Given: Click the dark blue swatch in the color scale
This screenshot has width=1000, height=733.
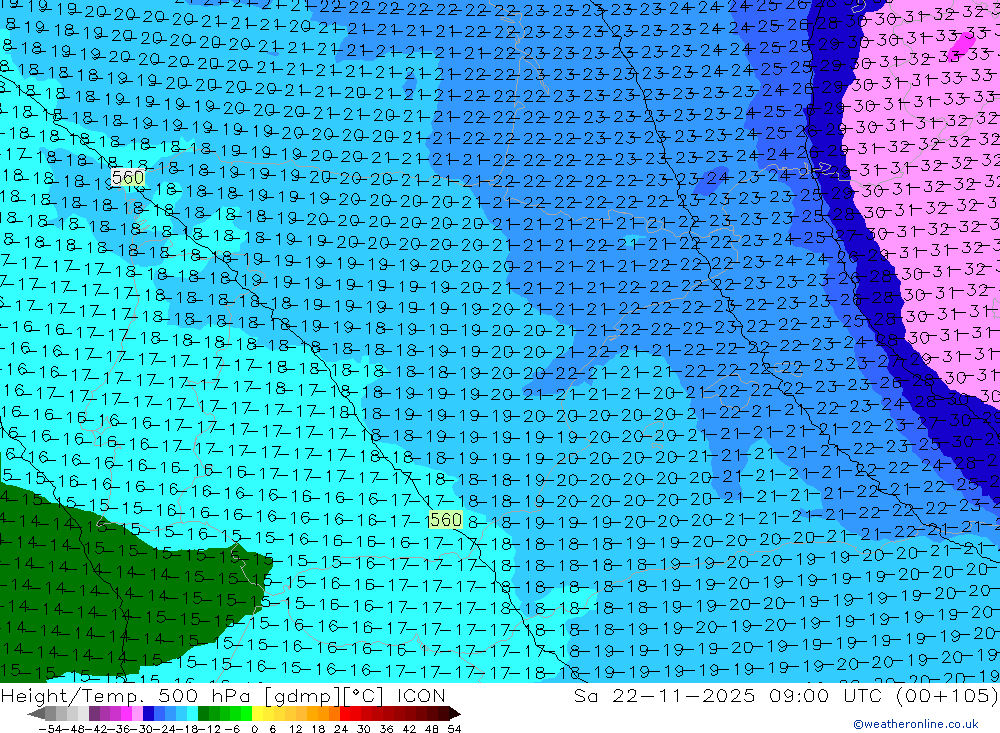Looking at the screenshot, I should [x=148, y=713].
